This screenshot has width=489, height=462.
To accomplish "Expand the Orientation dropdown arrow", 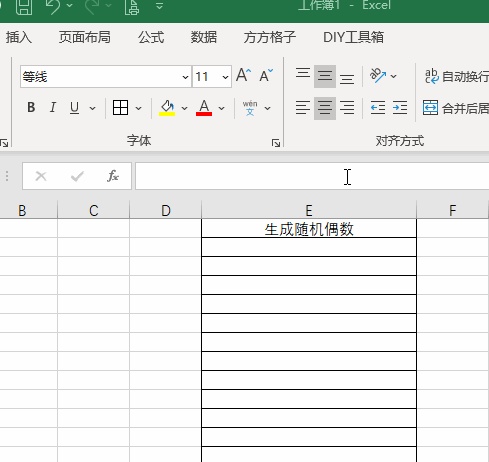I will point(393,76).
